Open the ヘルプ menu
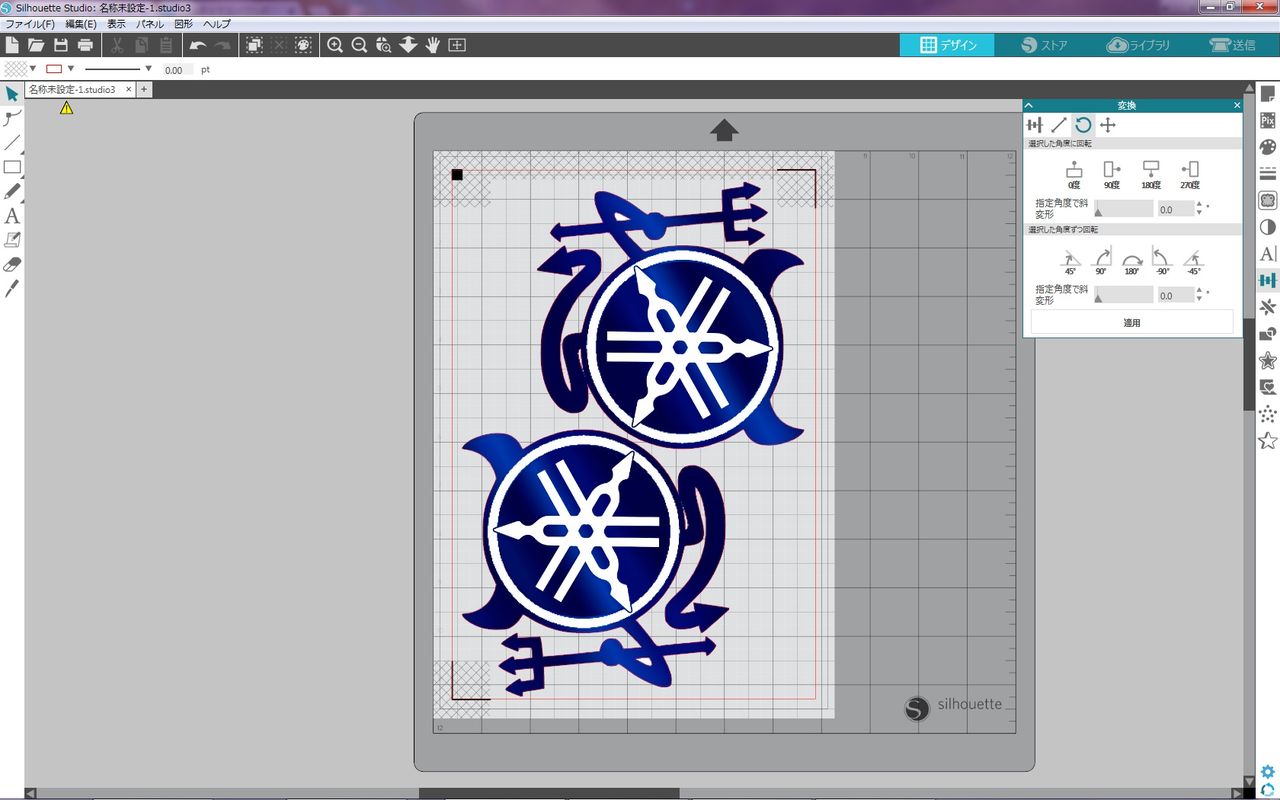The height and width of the screenshot is (800, 1280). tap(216, 24)
